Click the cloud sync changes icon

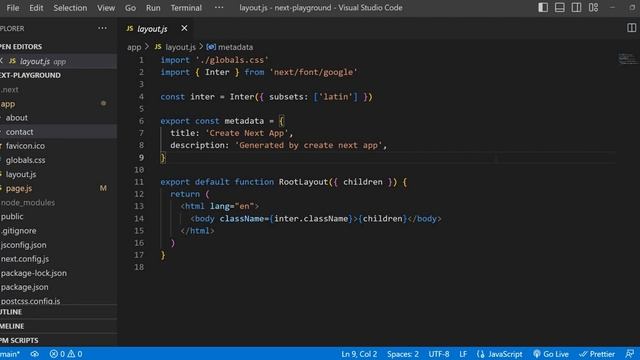pos(35,354)
